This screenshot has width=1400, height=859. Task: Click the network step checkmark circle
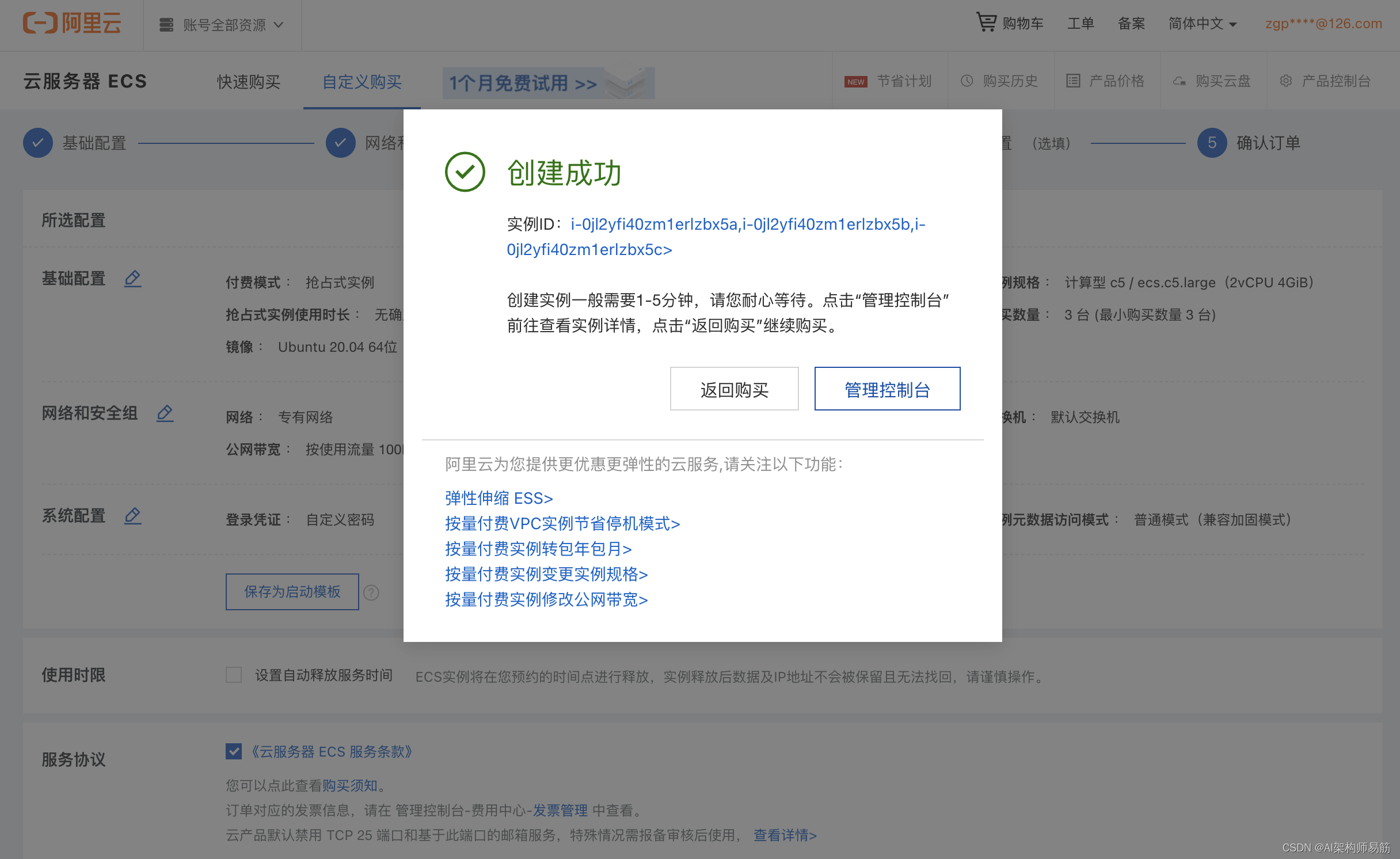[x=340, y=143]
